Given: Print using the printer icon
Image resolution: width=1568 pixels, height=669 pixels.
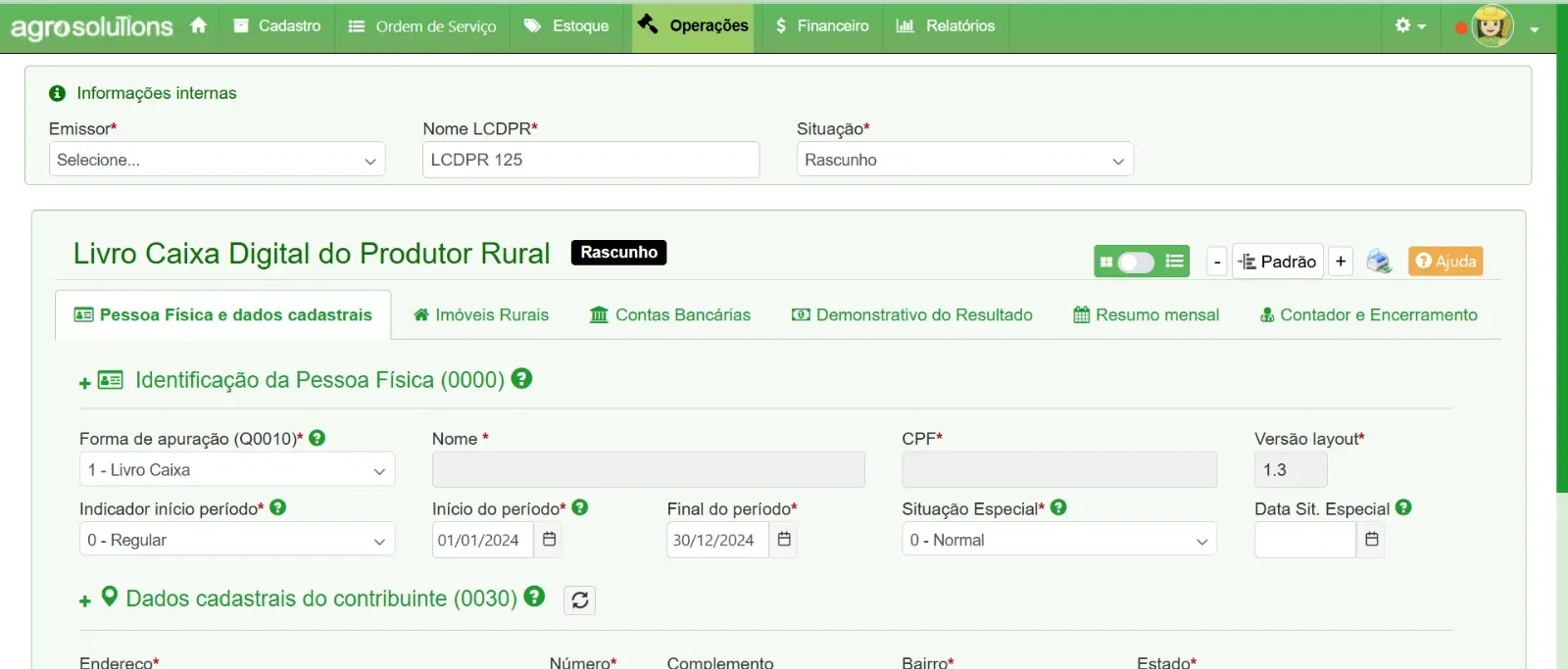Looking at the screenshot, I should point(1379,262).
